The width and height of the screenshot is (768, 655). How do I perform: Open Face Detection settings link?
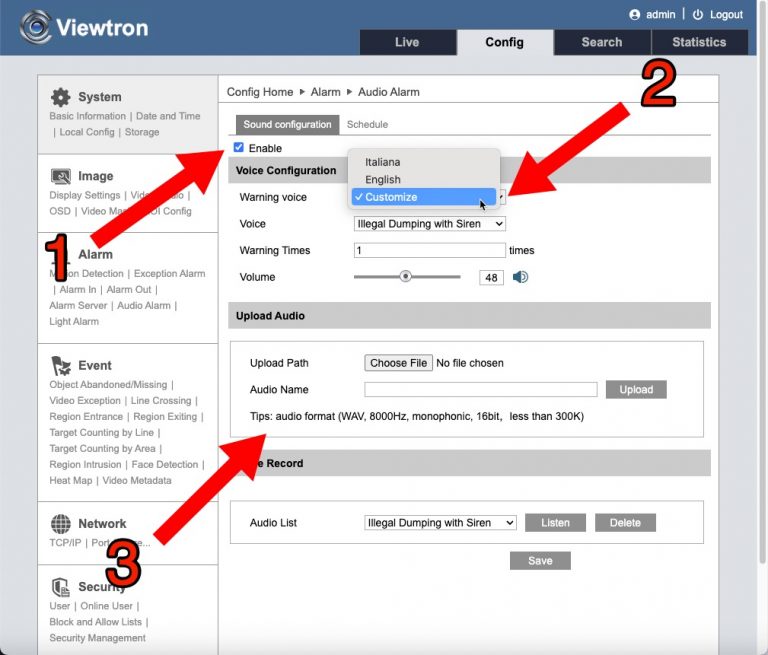(x=165, y=465)
